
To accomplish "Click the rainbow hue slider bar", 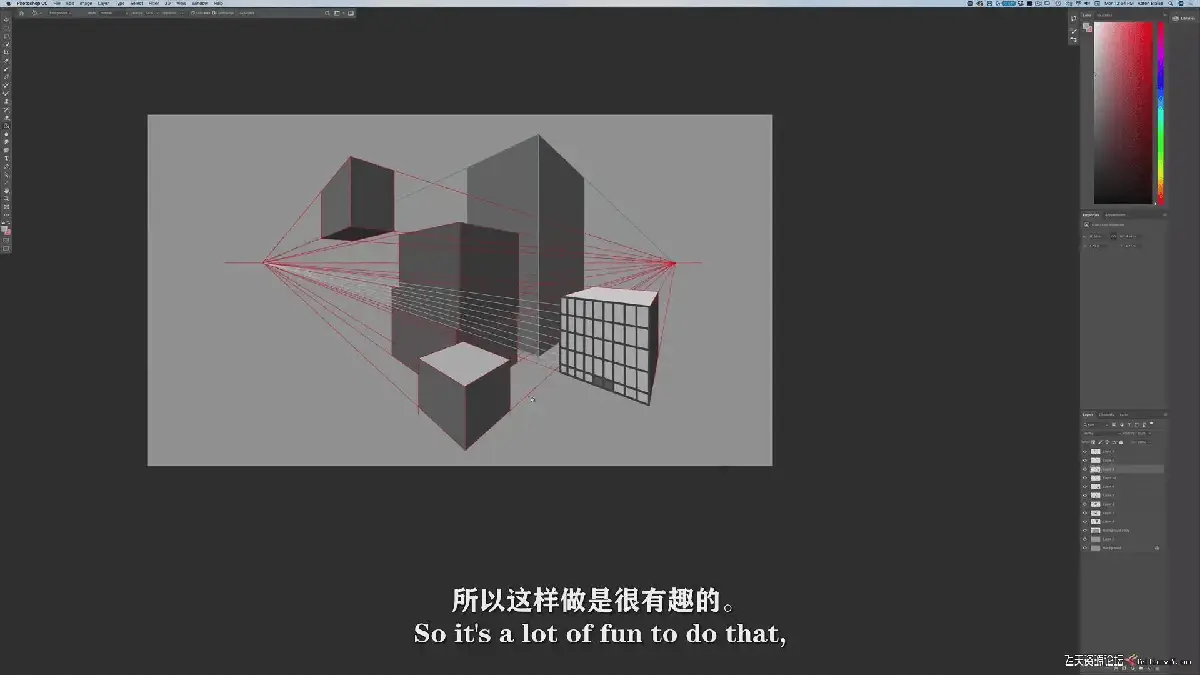I will pos(1161,113).
